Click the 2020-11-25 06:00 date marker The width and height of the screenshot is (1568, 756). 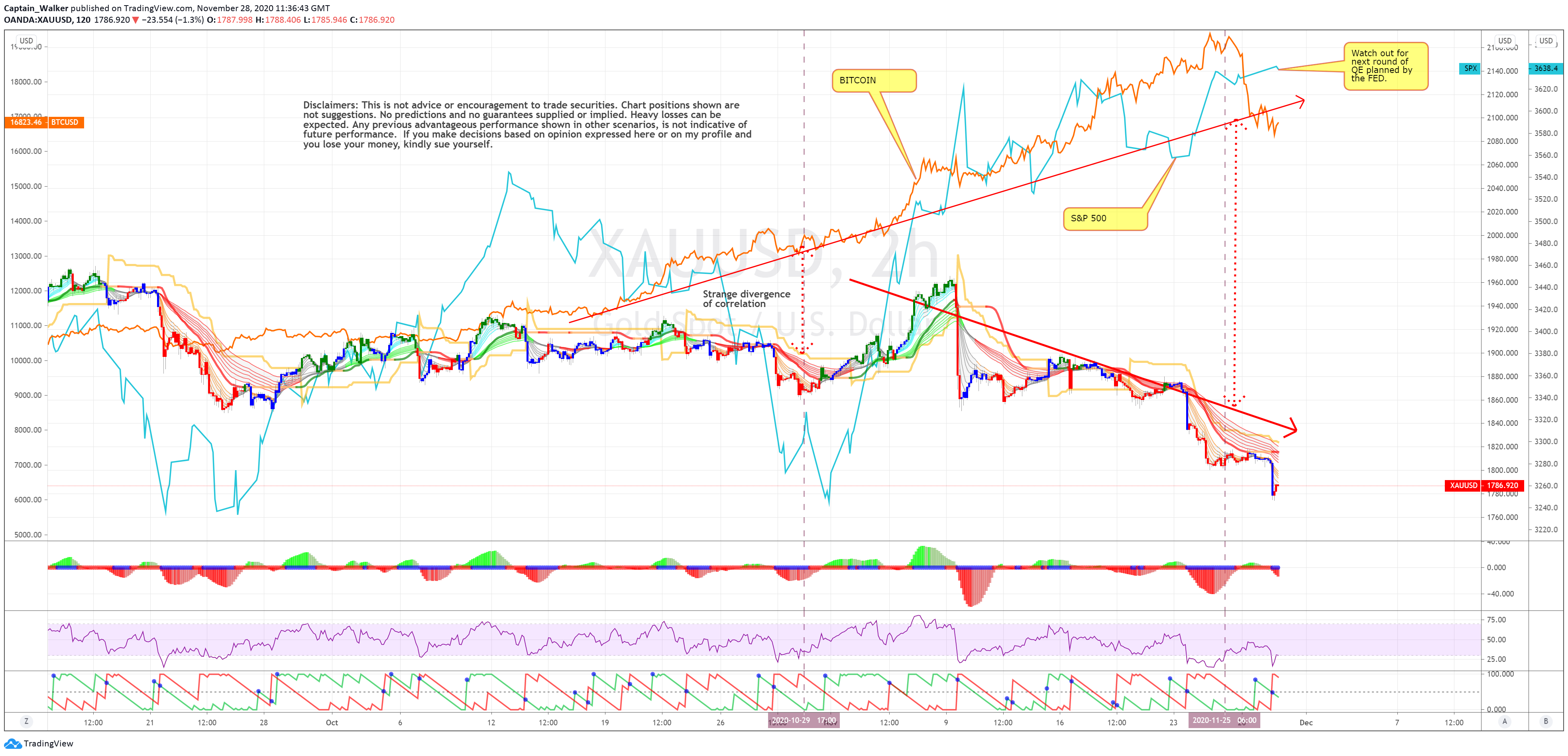click(x=1224, y=720)
